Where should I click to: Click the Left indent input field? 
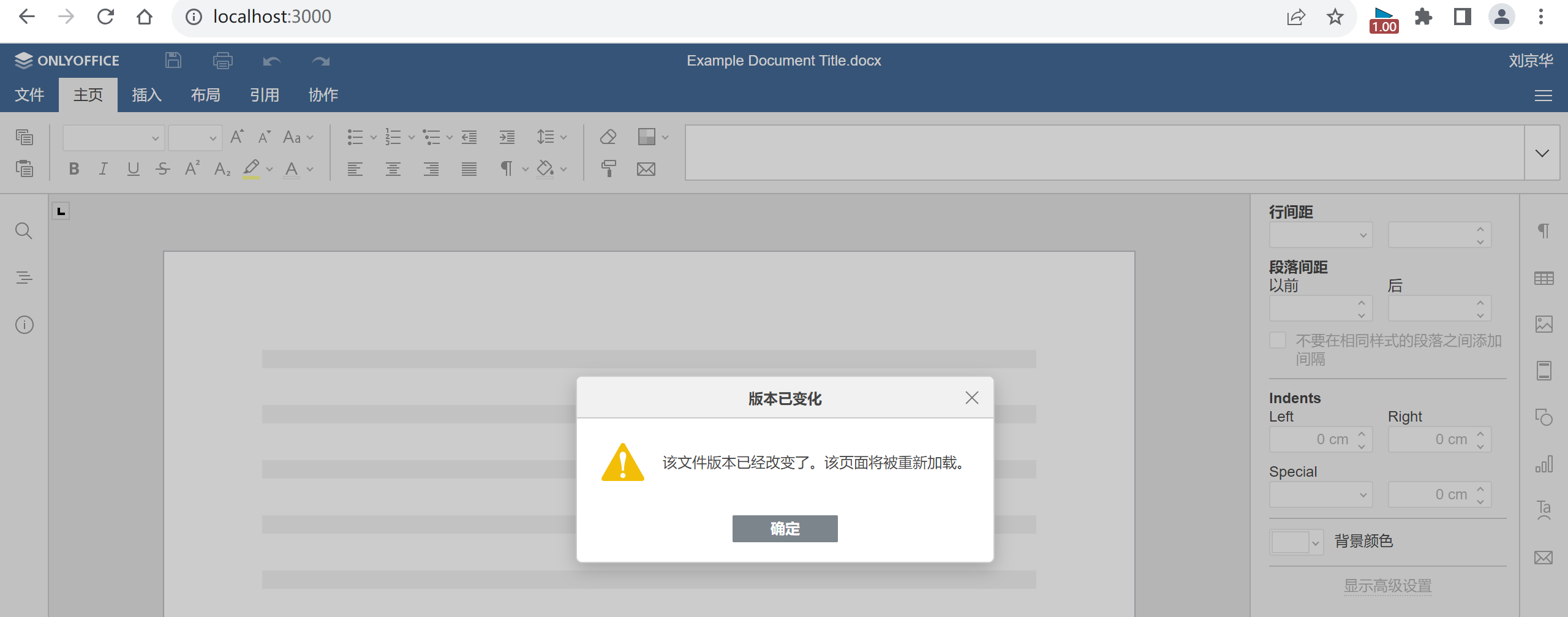pos(1321,439)
